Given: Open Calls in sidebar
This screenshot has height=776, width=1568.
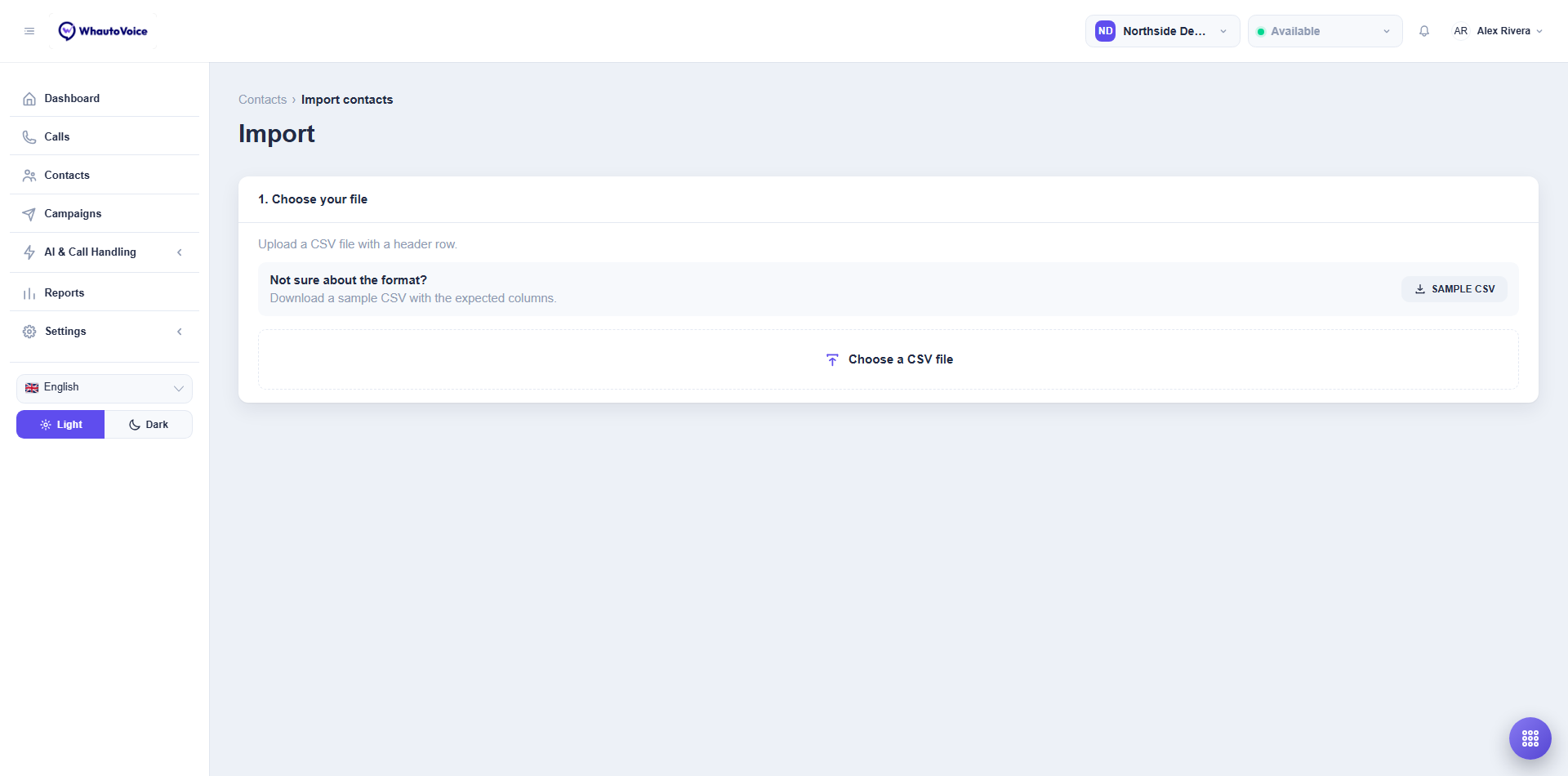Looking at the screenshot, I should point(105,136).
